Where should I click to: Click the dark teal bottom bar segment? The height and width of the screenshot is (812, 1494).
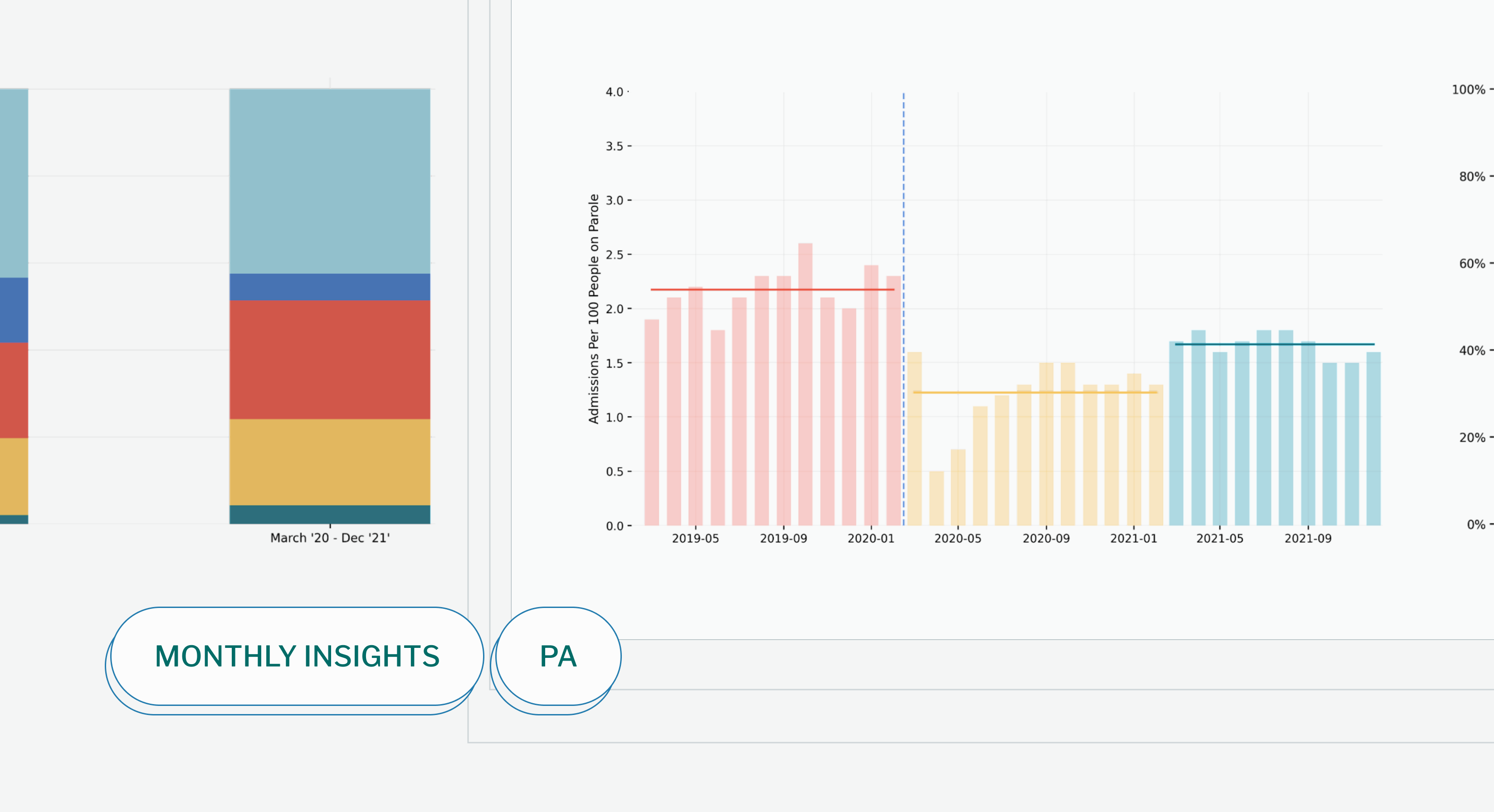(329, 515)
